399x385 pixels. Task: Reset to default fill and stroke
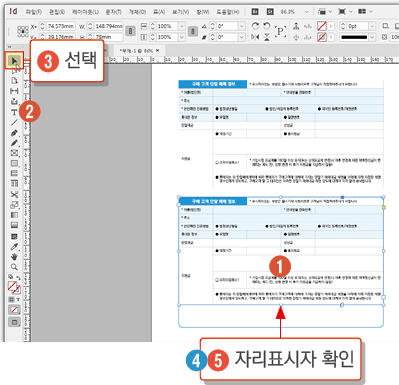coord(11,276)
